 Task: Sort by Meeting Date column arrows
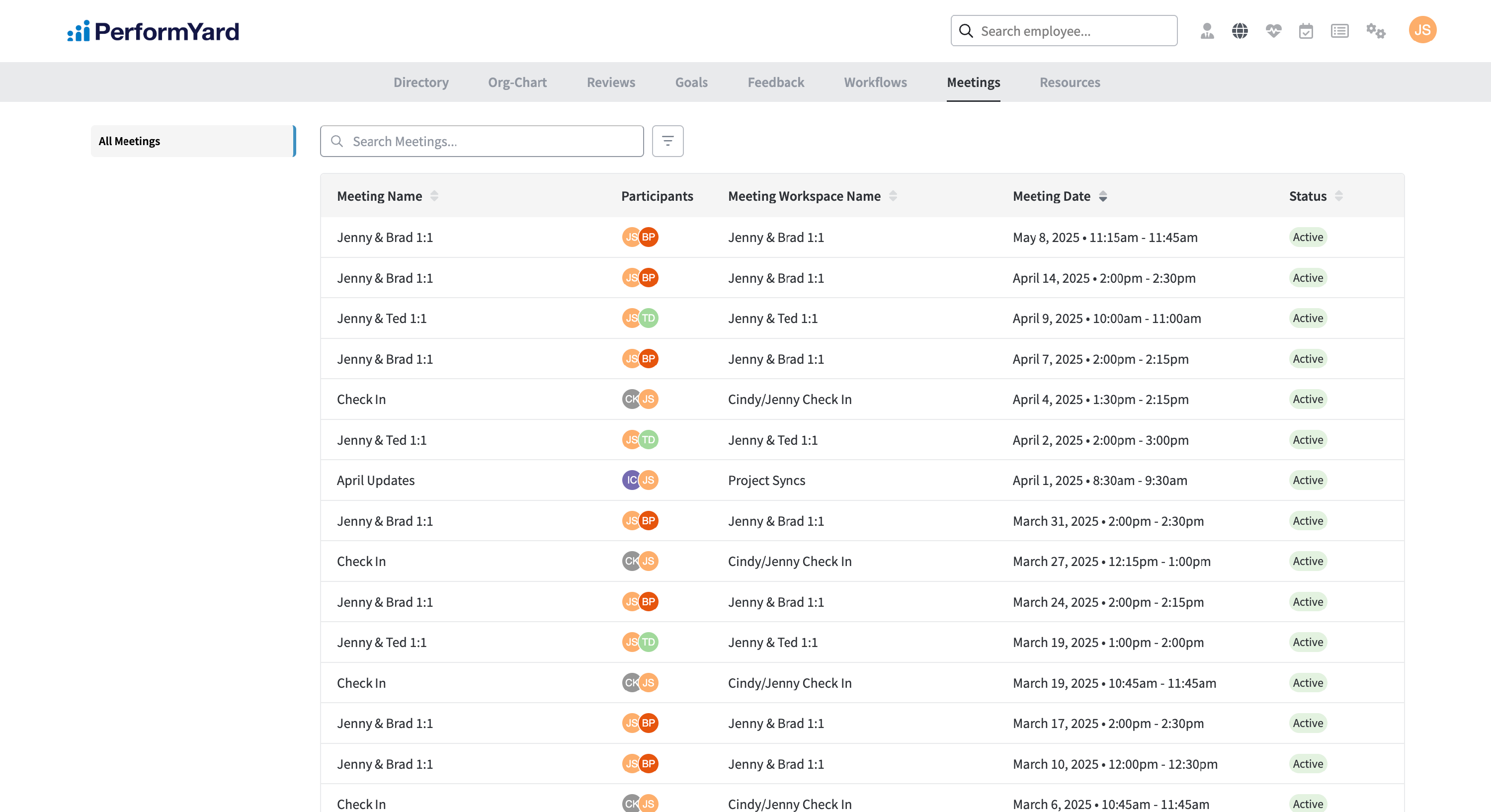(1103, 196)
